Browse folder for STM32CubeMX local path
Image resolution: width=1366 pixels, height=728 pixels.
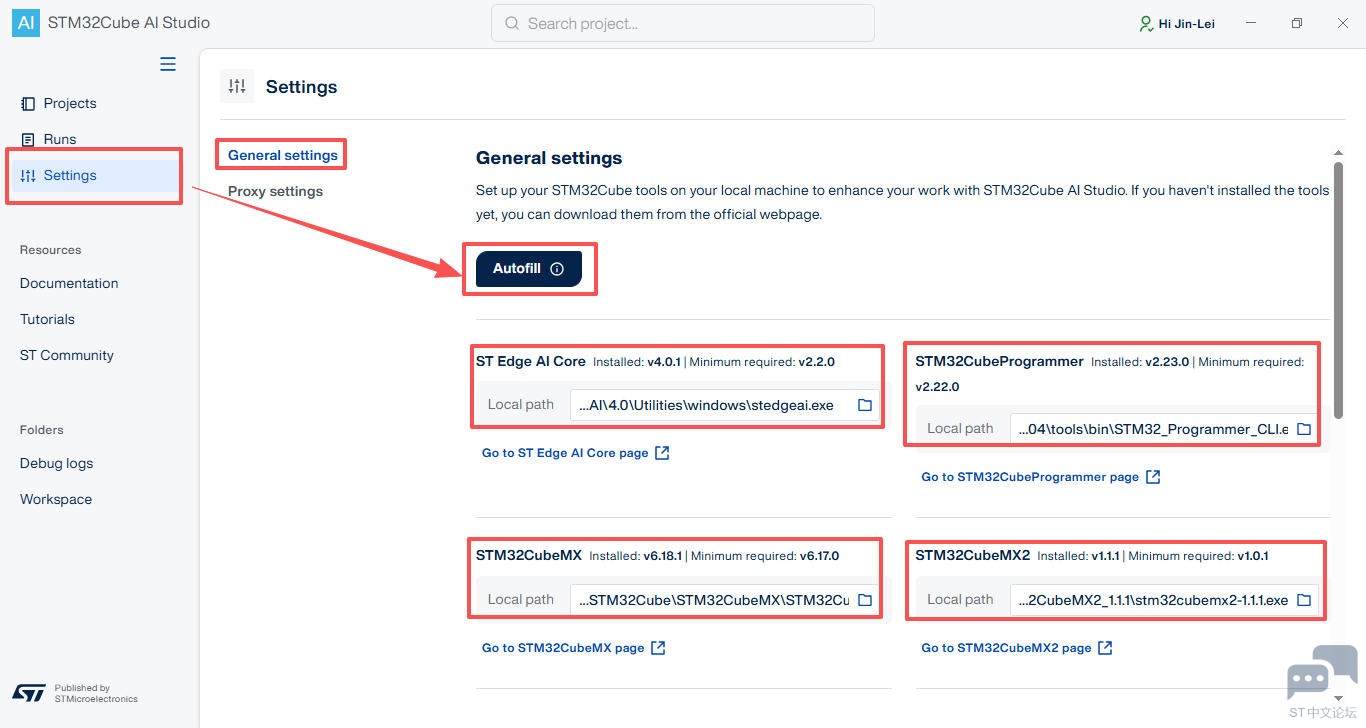click(865, 600)
